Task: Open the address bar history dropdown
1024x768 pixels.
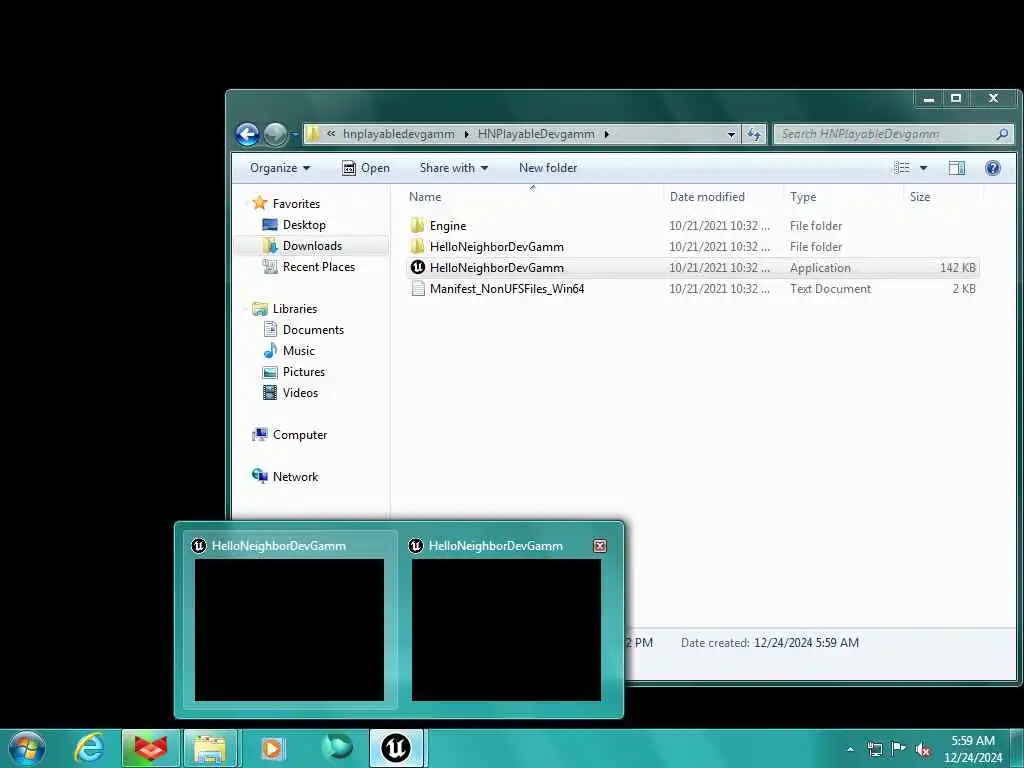Action: 731,135
